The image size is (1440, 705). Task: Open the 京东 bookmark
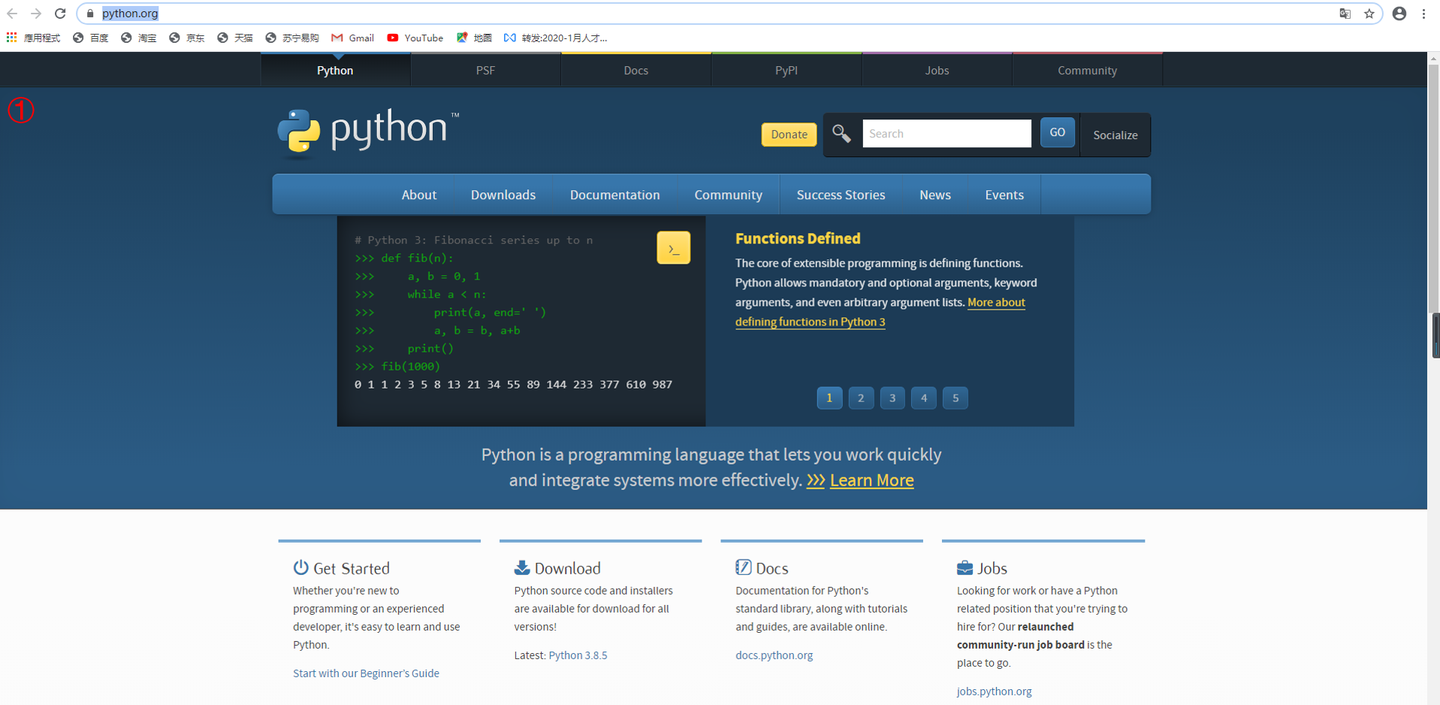(x=187, y=38)
